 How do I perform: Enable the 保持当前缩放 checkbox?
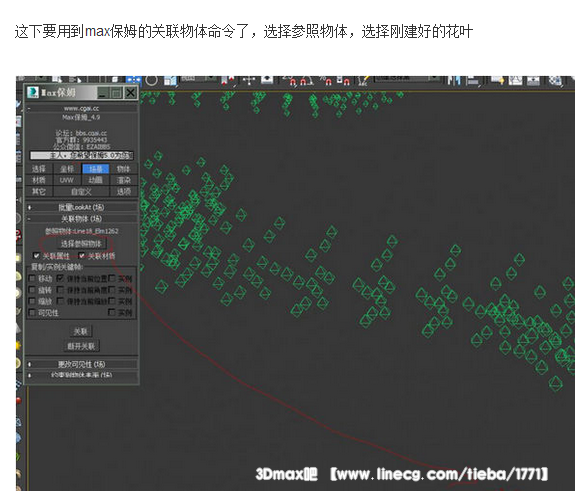60,301
